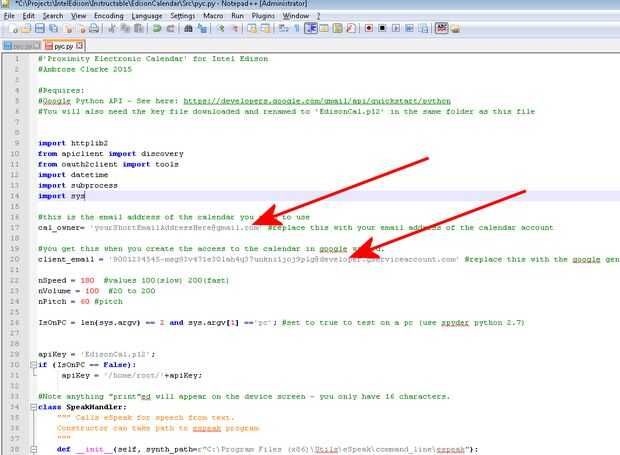
Task: Enable synchronized horizontal scrolling
Action: click(x=266, y=28)
